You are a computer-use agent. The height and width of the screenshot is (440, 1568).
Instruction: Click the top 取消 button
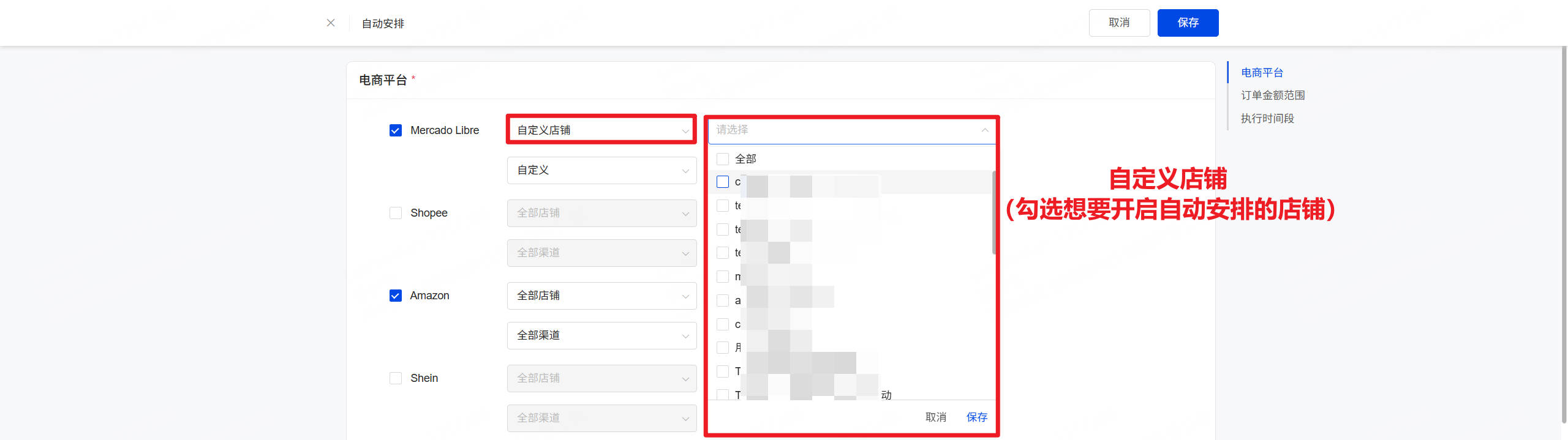pyautogui.click(x=1118, y=23)
